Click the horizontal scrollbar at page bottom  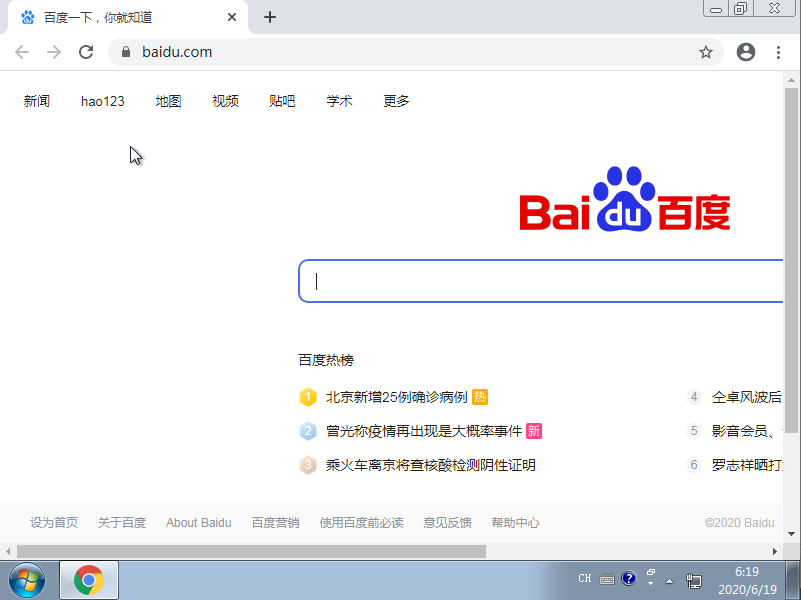(x=250, y=551)
